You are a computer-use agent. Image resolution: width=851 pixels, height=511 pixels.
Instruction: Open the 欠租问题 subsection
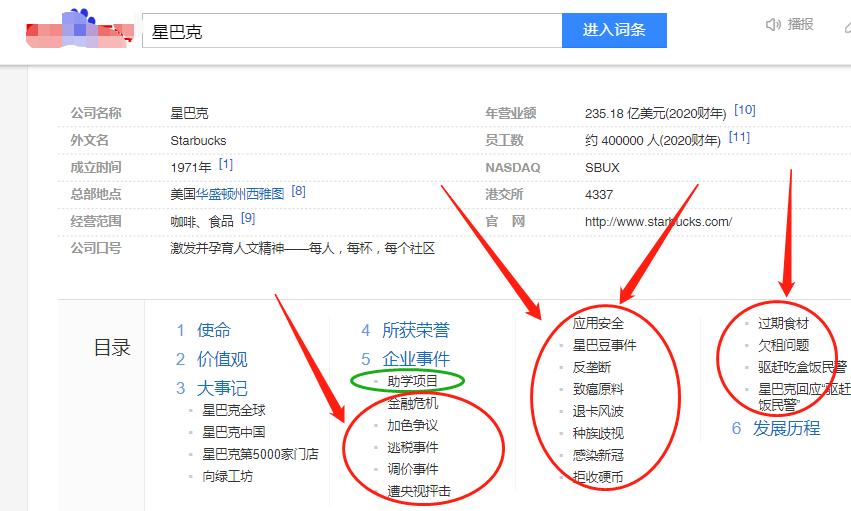pyautogui.click(x=784, y=345)
